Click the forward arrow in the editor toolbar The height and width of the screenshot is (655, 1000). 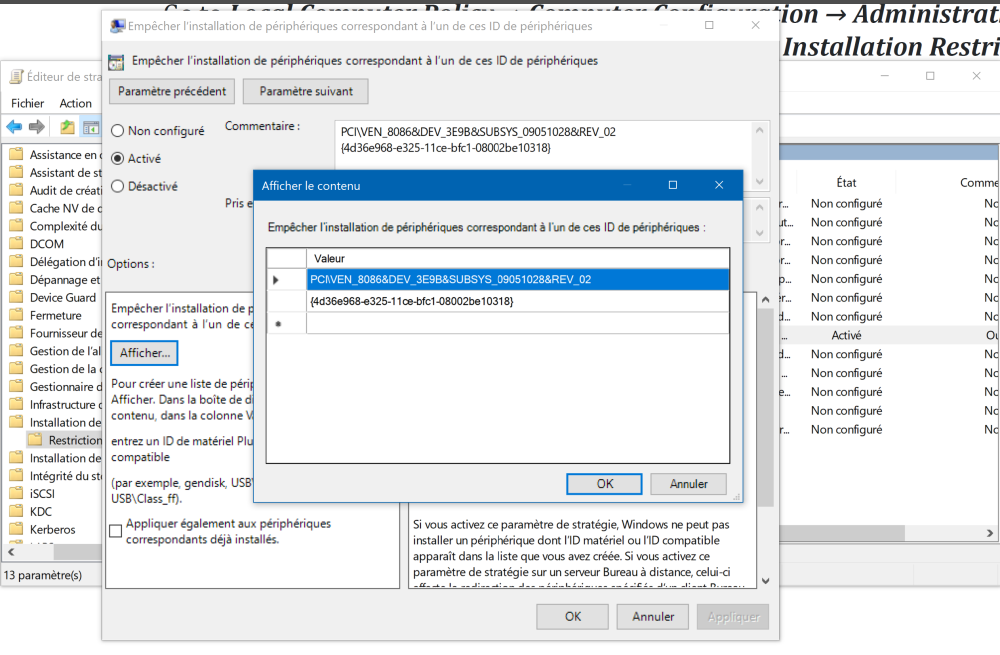pos(37,127)
